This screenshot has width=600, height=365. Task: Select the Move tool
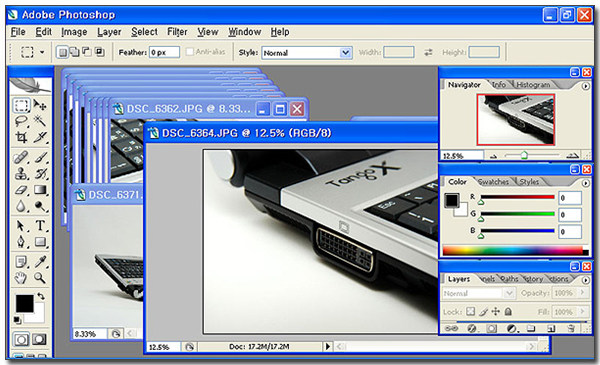coord(40,105)
